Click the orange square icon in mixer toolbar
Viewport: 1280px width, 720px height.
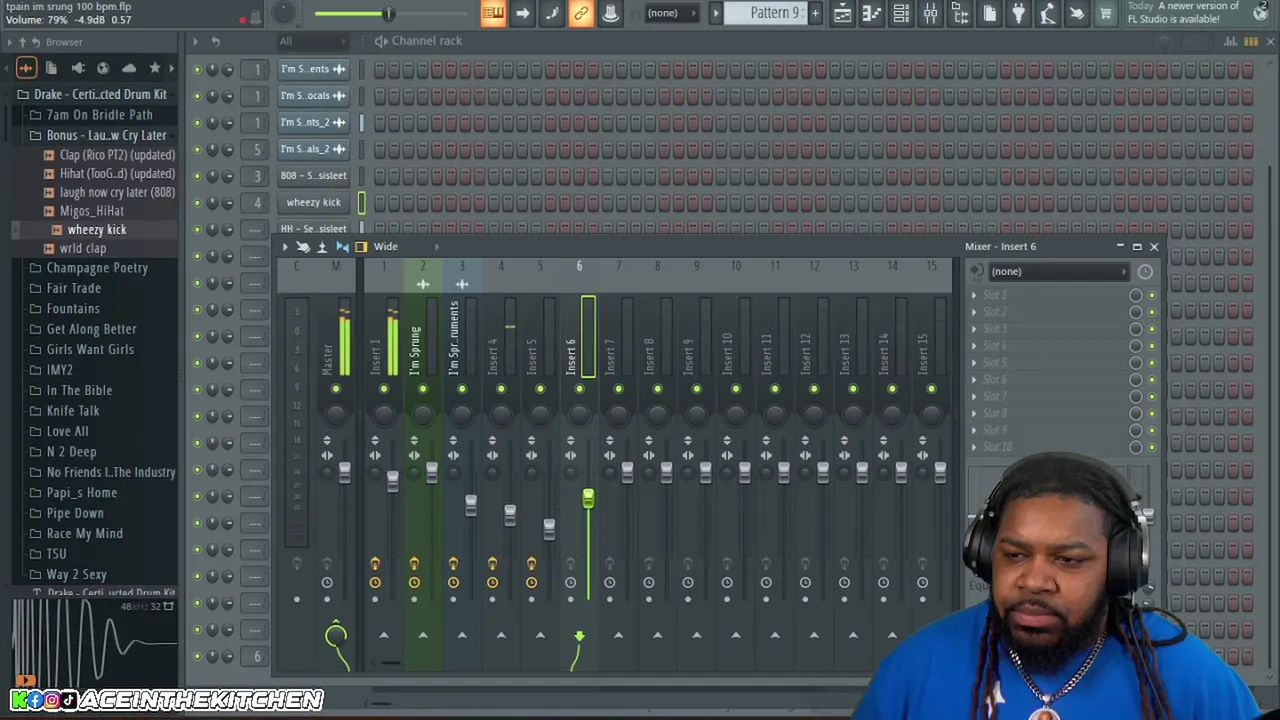coord(361,247)
